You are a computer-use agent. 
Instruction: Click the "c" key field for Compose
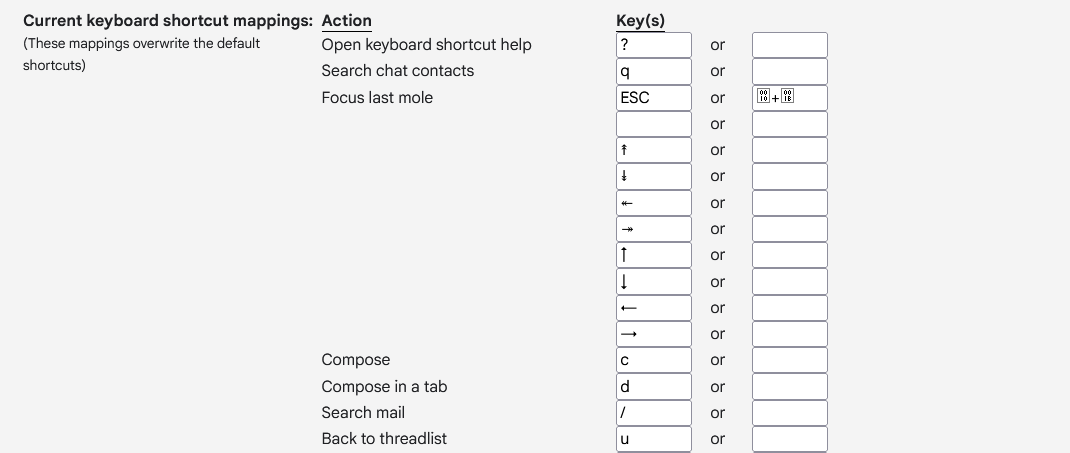point(654,360)
